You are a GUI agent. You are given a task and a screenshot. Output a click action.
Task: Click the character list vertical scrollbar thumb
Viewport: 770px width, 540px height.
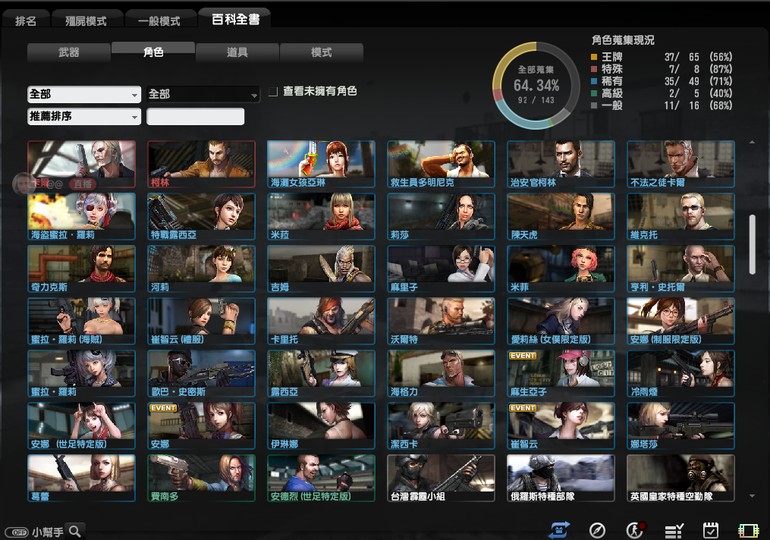[x=752, y=244]
